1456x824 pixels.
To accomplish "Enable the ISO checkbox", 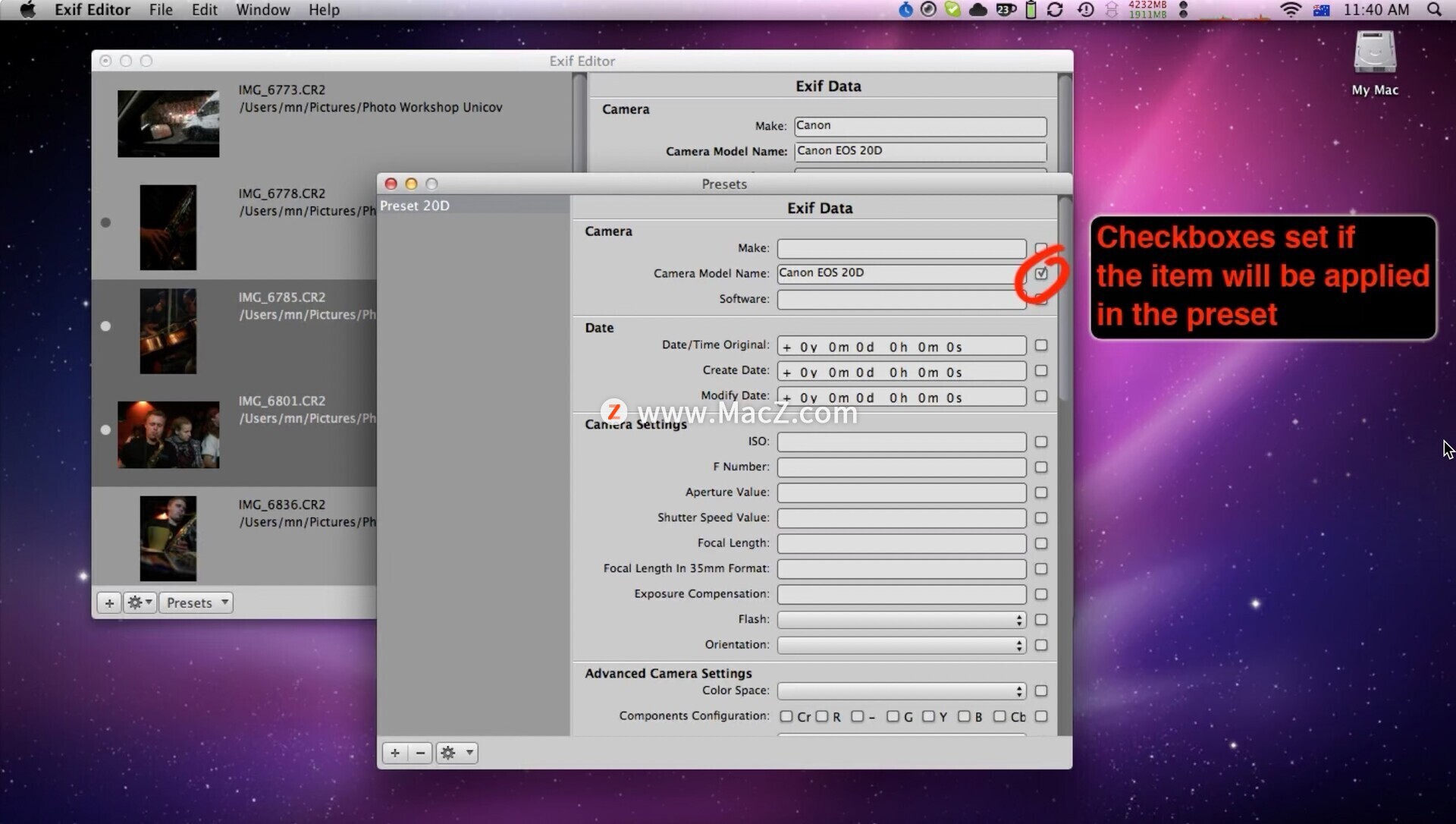I will [x=1041, y=442].
